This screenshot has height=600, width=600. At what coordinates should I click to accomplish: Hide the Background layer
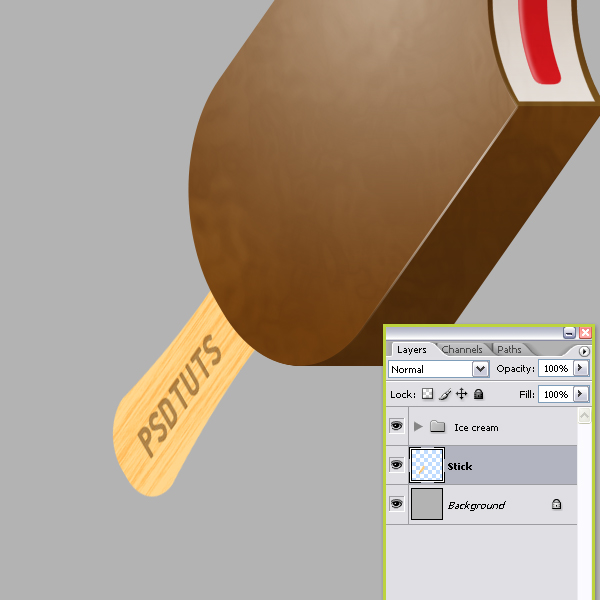coord(397,504)
